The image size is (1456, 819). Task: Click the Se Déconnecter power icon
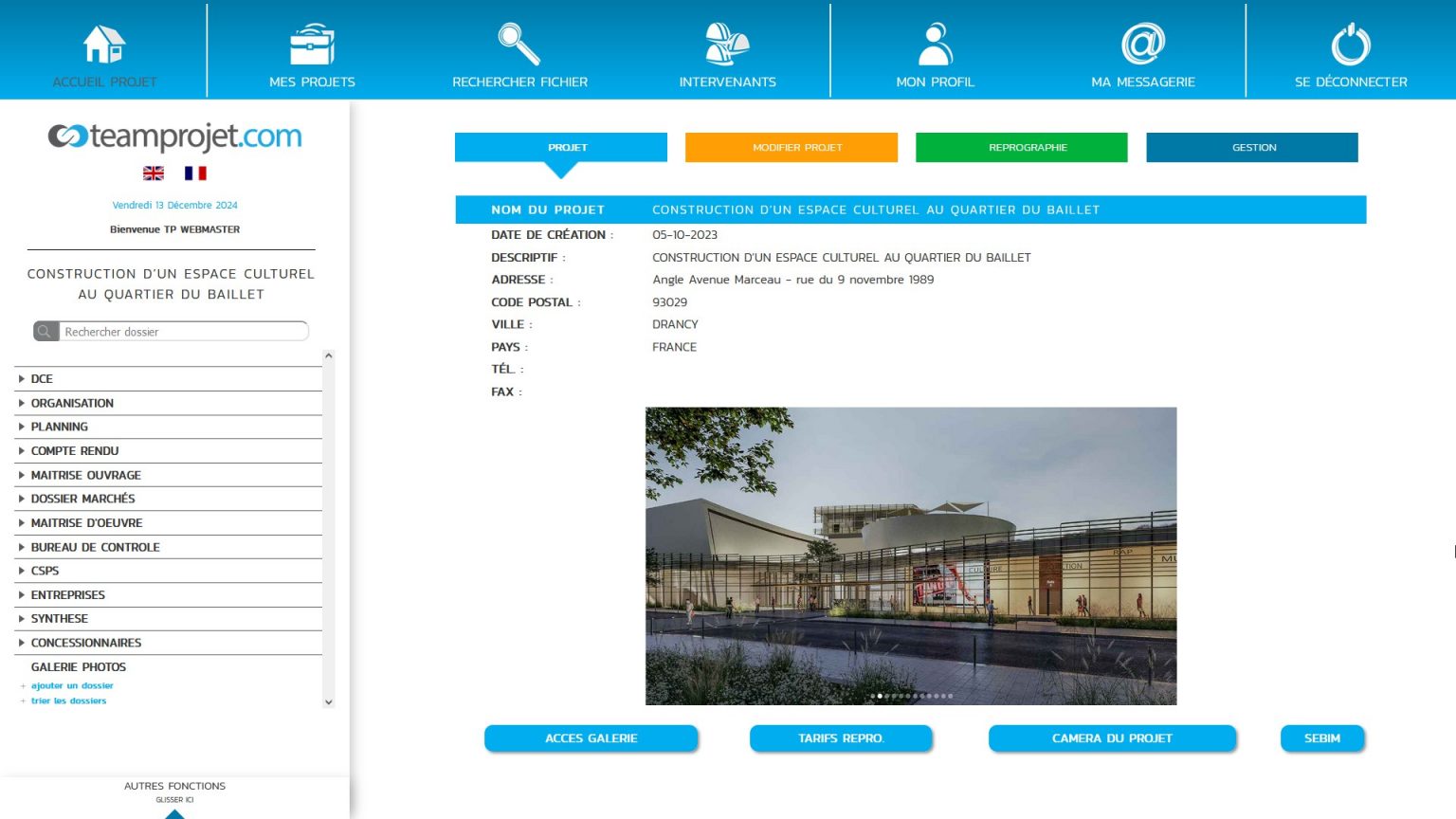point(1351,45)
